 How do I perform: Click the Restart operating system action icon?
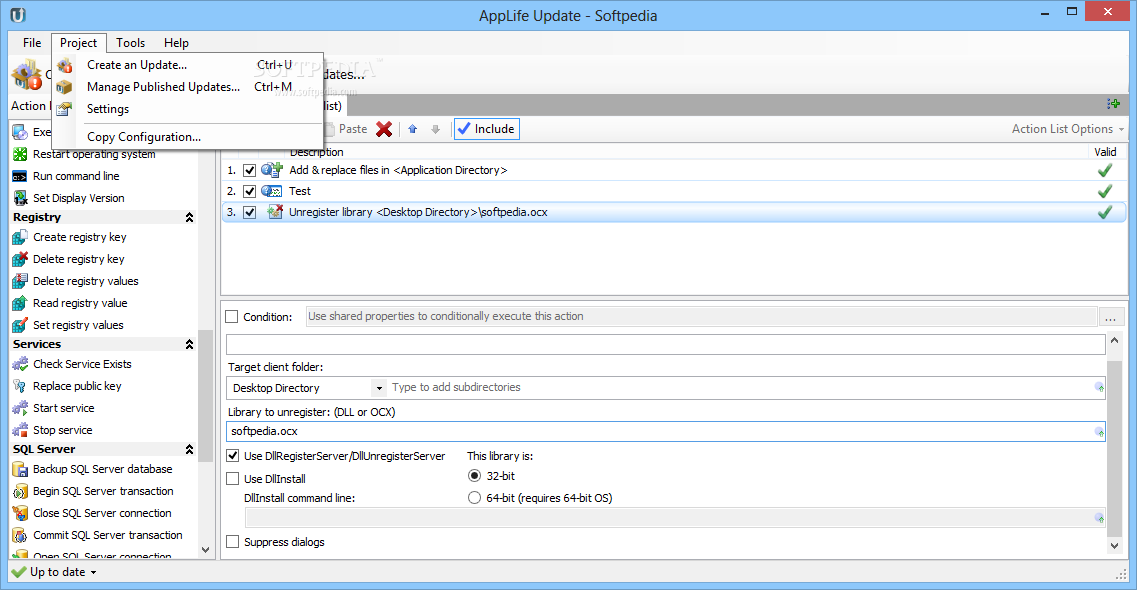[x=20, y=154]
